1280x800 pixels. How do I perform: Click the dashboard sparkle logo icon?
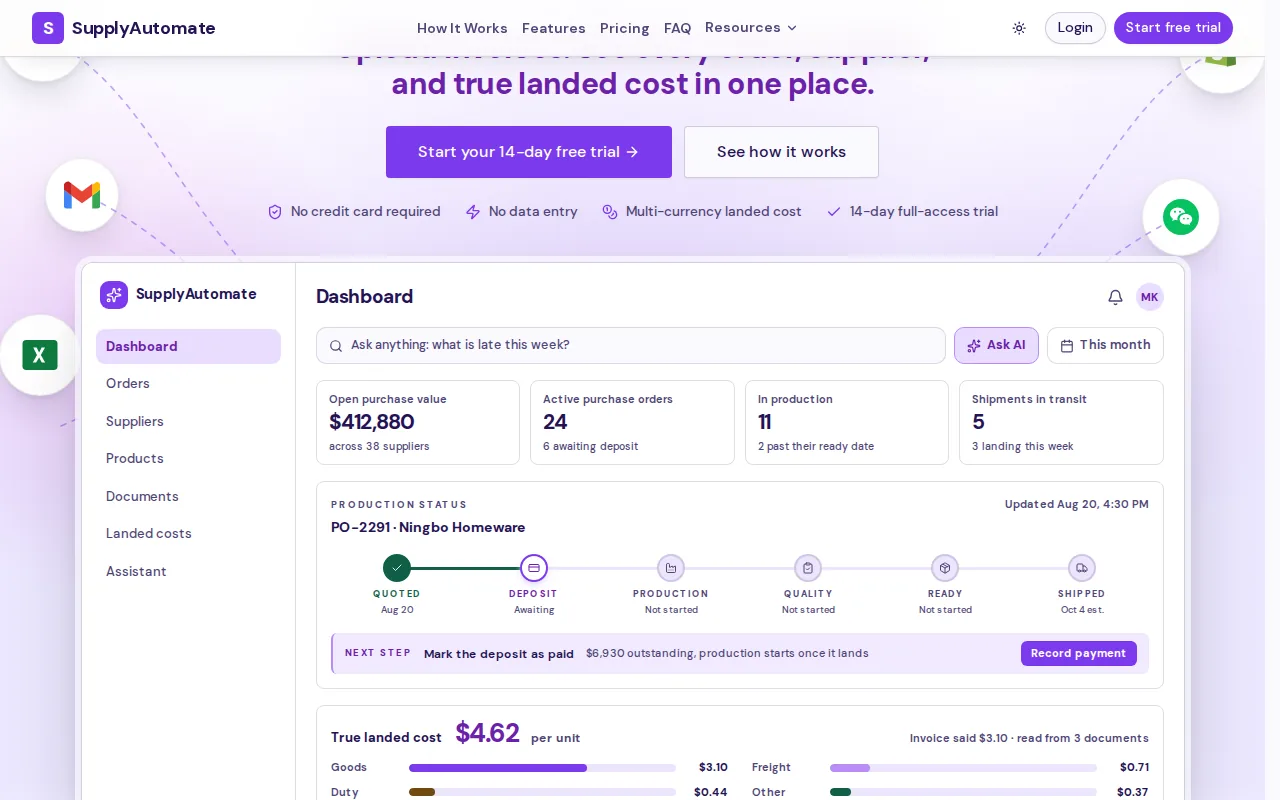pyautogui.click(x=114, y=295)
